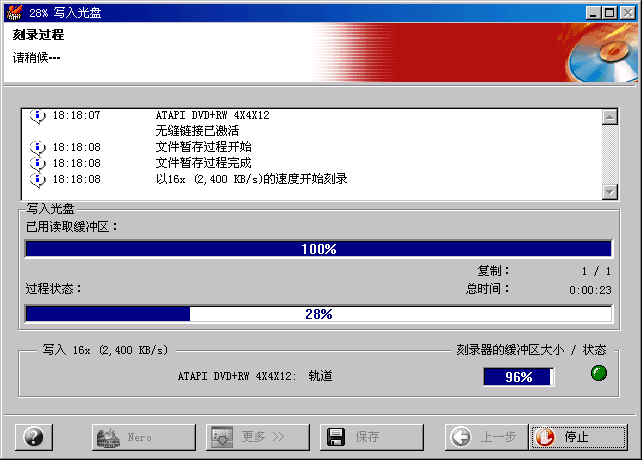Screen dimensions: 642x460
Task: Click the 96% recorder buffer indicator
Action: point(517,377)
